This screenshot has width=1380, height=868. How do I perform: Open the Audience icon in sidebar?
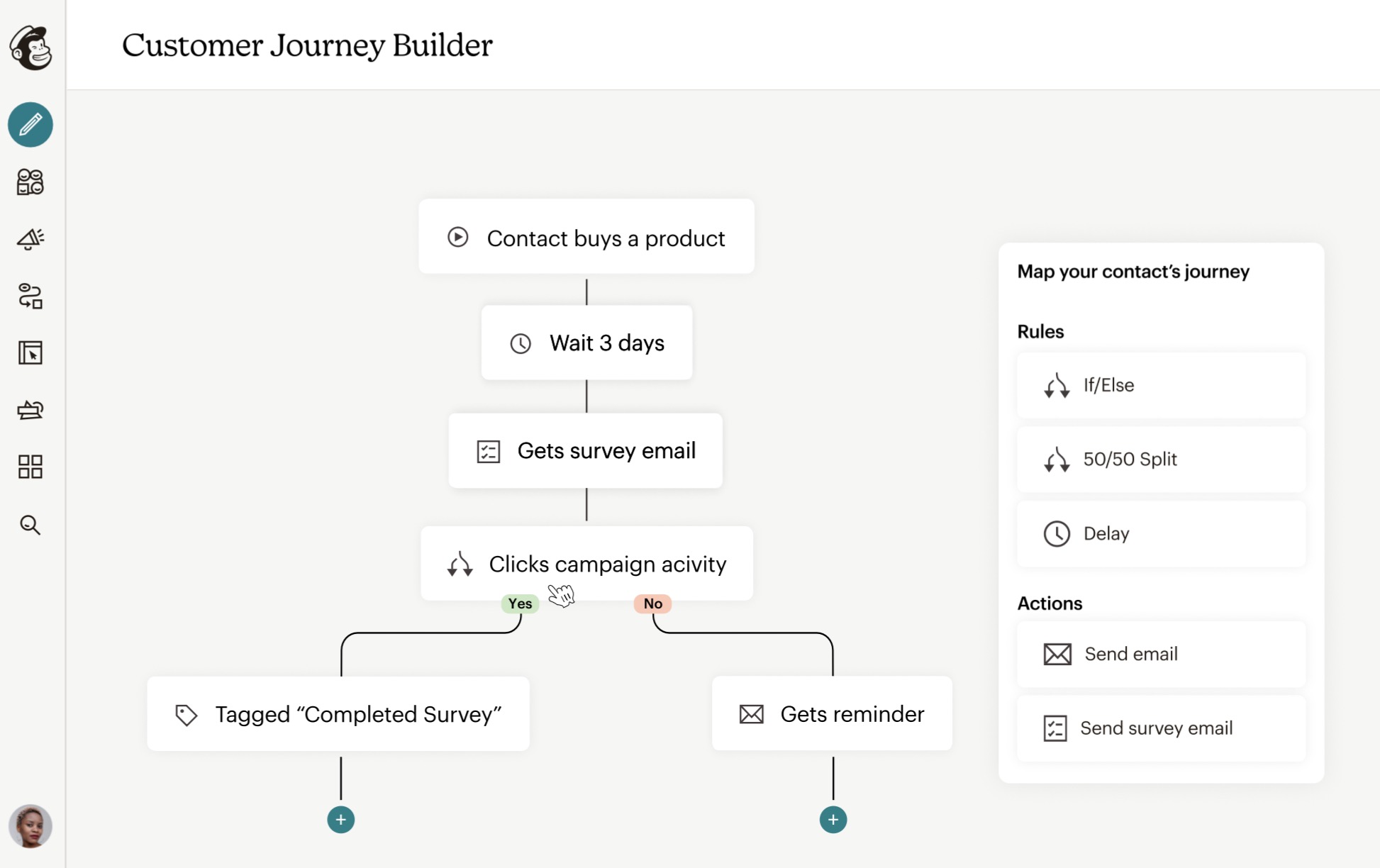click(x=30, y=182)
